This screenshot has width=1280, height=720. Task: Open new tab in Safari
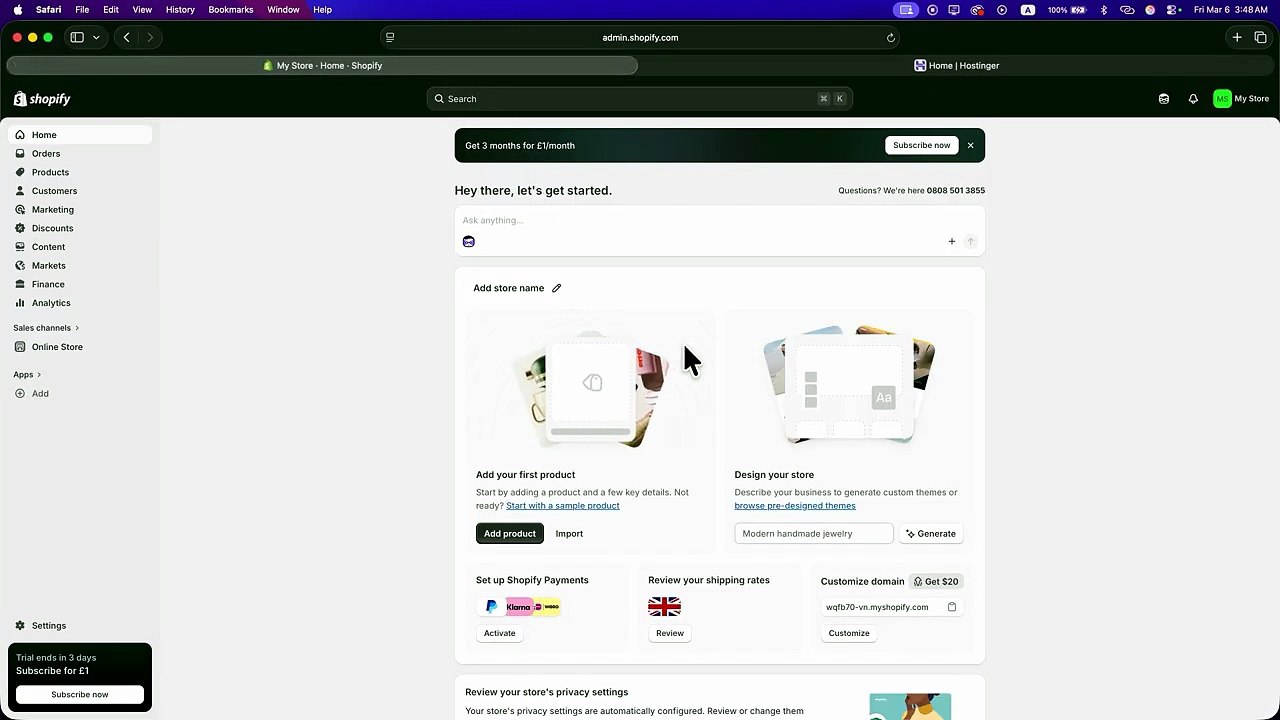(1237, 38)
